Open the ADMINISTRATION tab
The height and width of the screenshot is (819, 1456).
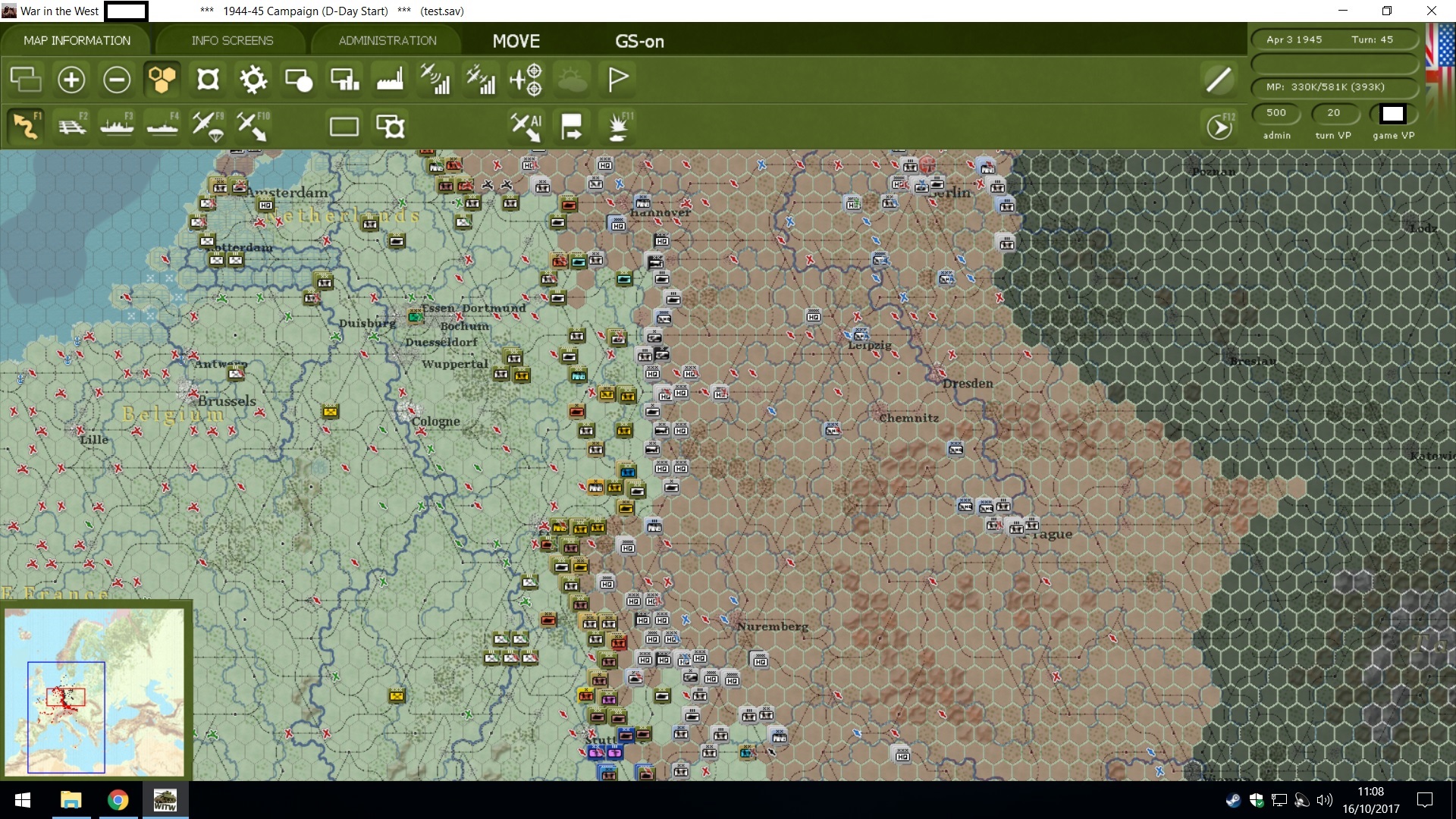coord(388,41)
